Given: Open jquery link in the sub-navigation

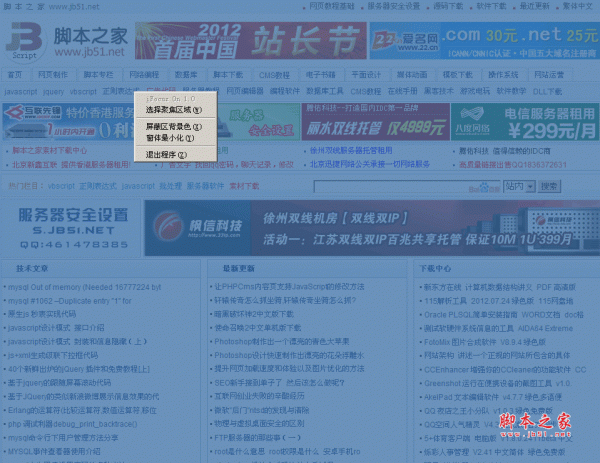Looking at the screenshot, I should point(54,92).
